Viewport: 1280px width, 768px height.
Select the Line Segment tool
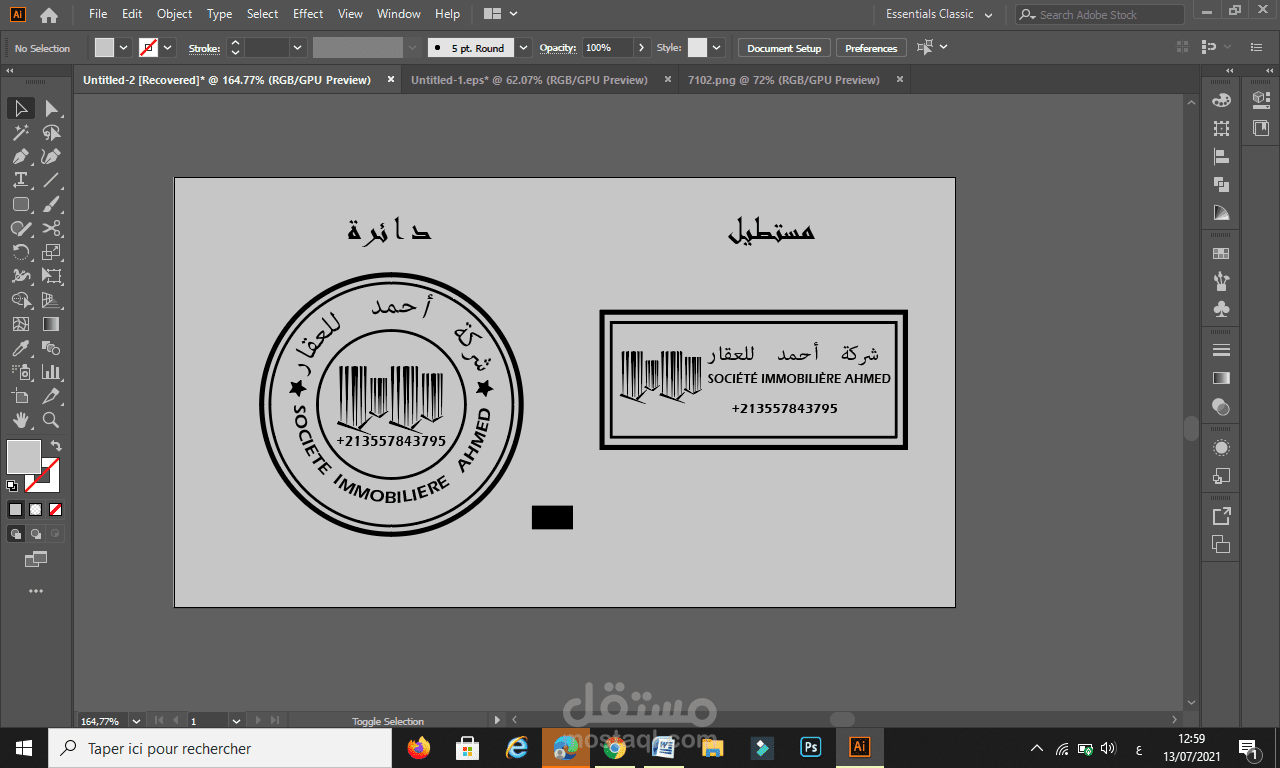[x=52, y=180]
